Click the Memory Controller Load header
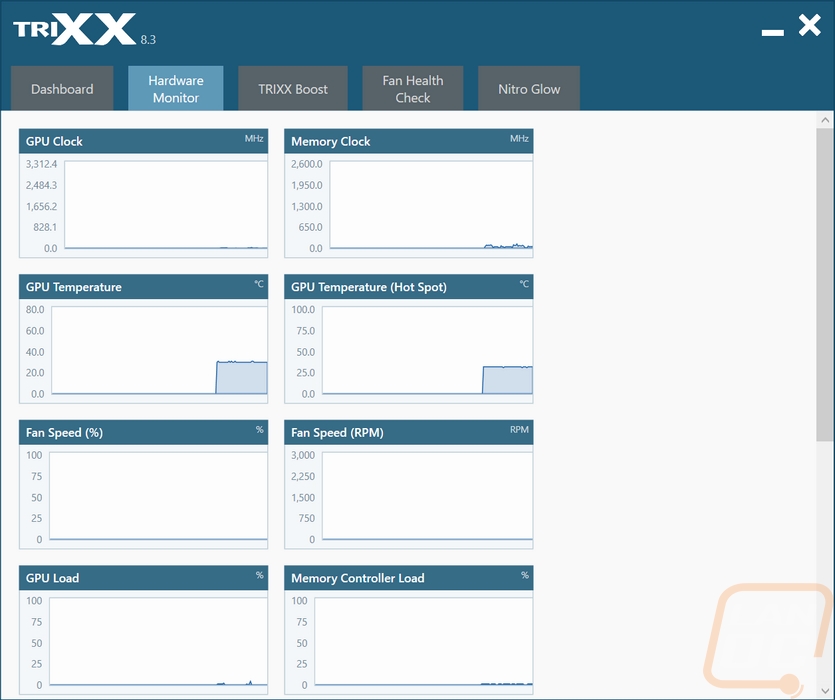 pyautogui.click(x=408, y=577)
